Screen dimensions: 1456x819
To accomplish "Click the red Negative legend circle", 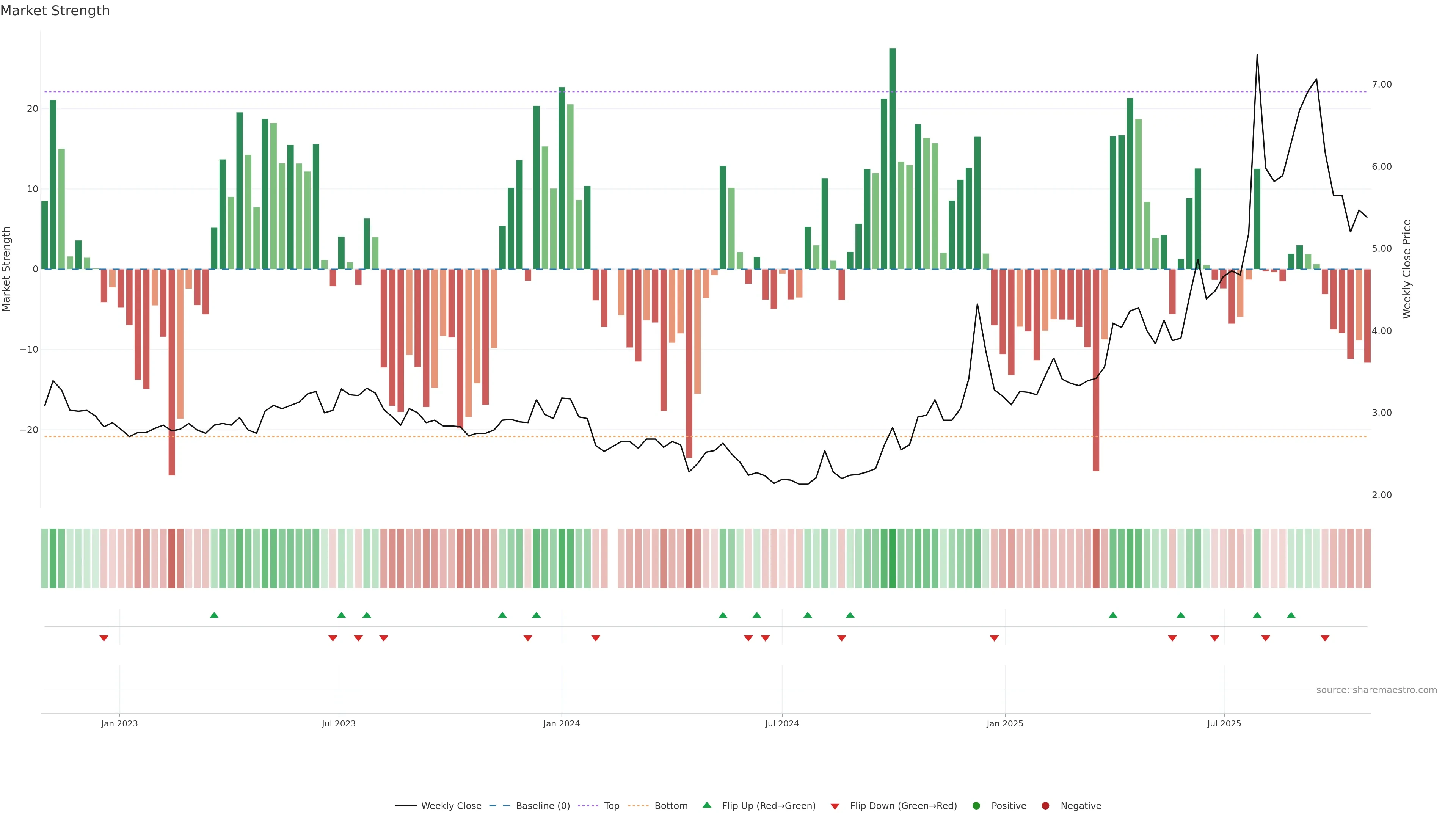I will pyautogui.click(x=1045, y=806).
